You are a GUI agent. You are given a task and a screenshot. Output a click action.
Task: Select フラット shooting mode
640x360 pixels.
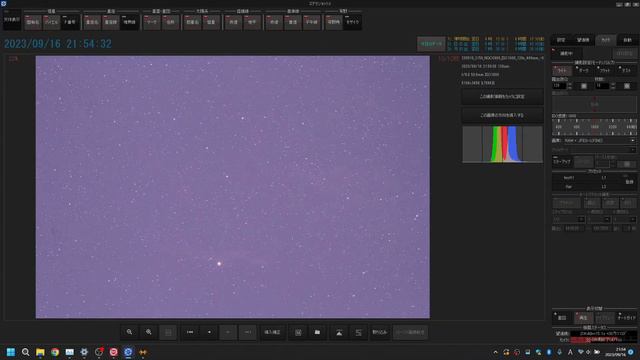[605, 70]
